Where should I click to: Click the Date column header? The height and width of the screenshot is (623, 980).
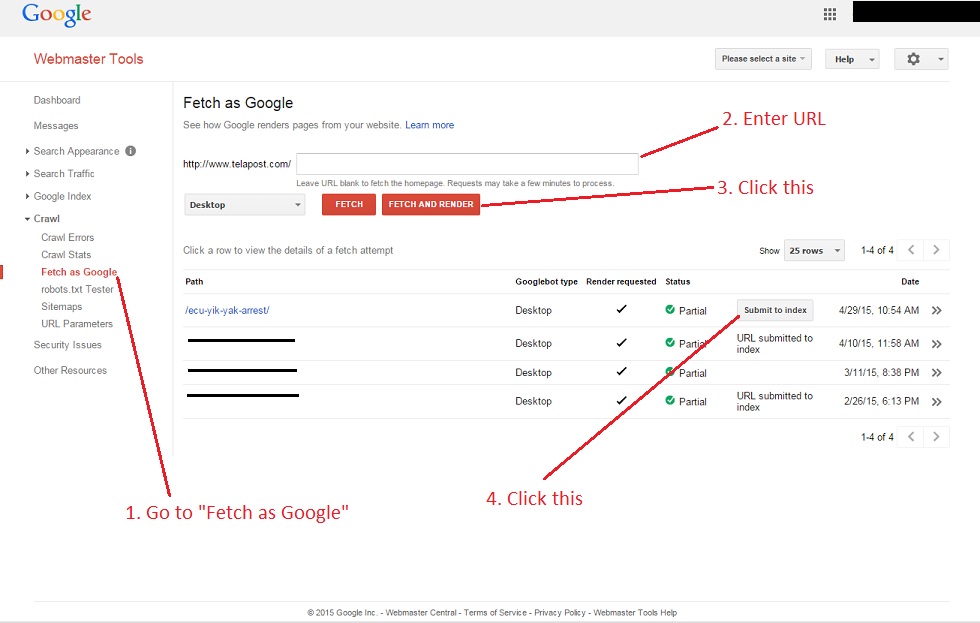(910, 282)
